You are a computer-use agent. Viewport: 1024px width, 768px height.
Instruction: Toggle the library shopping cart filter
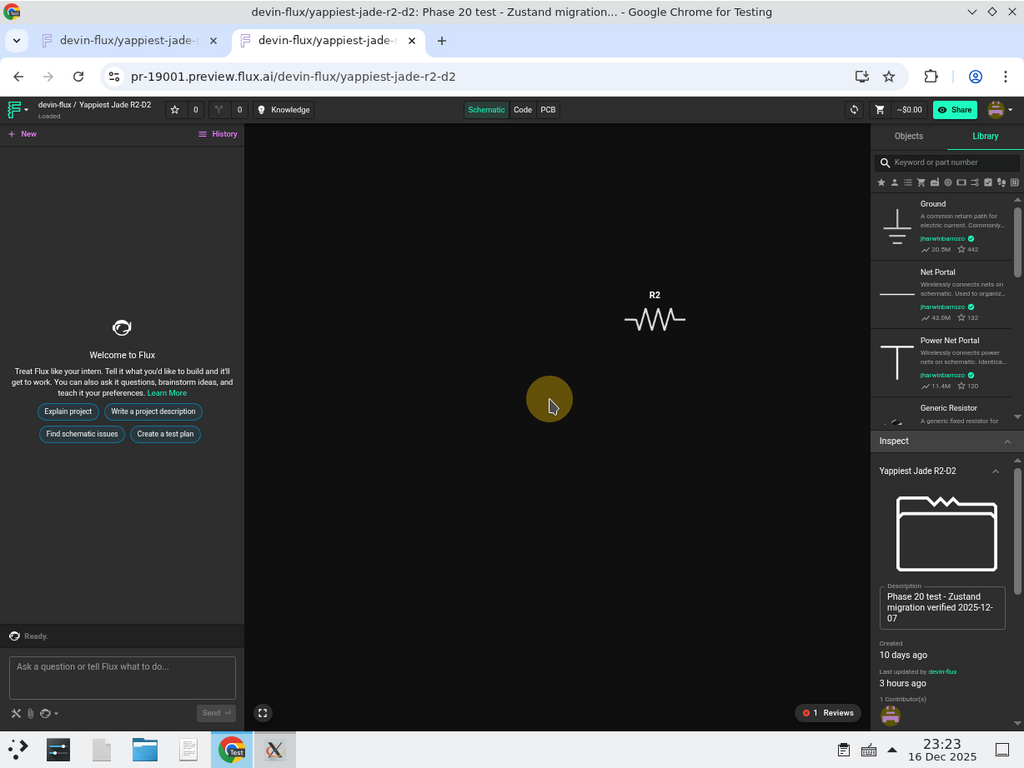click(x=921, y=183)
